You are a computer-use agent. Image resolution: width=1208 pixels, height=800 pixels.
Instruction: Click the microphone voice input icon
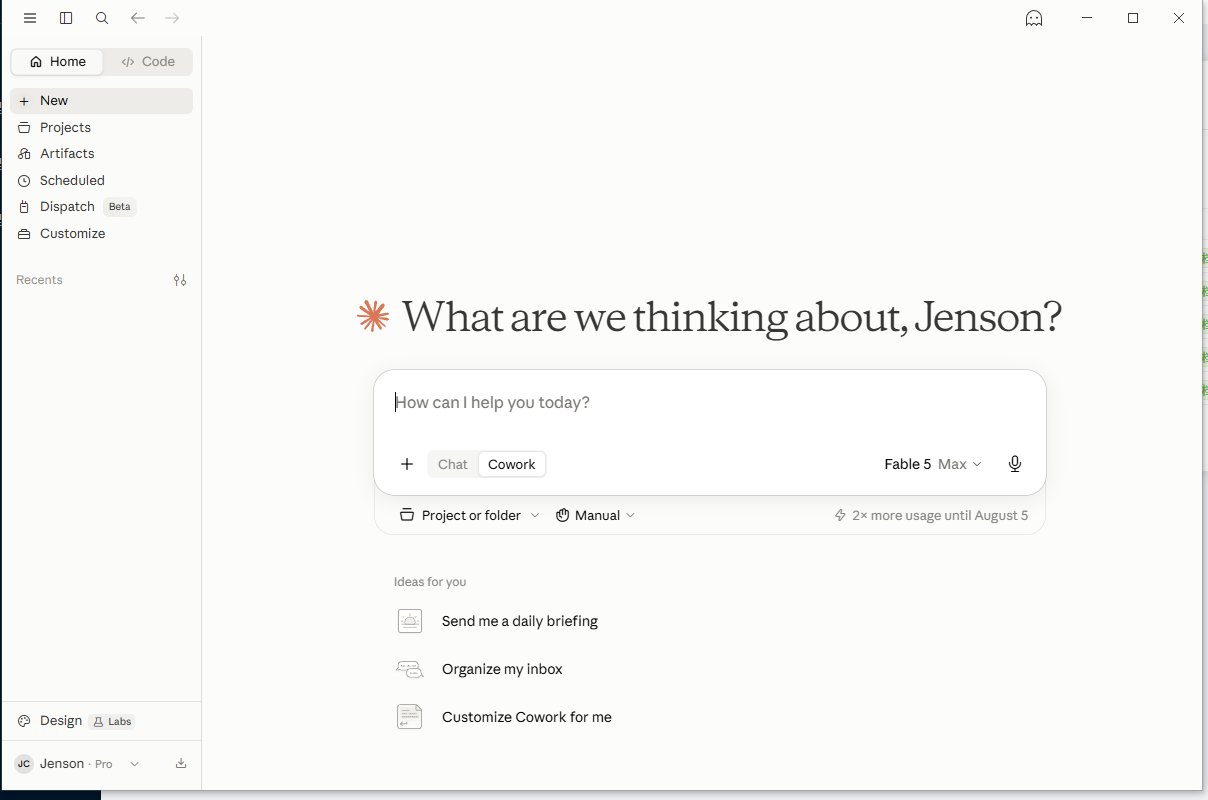pos(1015,464)
